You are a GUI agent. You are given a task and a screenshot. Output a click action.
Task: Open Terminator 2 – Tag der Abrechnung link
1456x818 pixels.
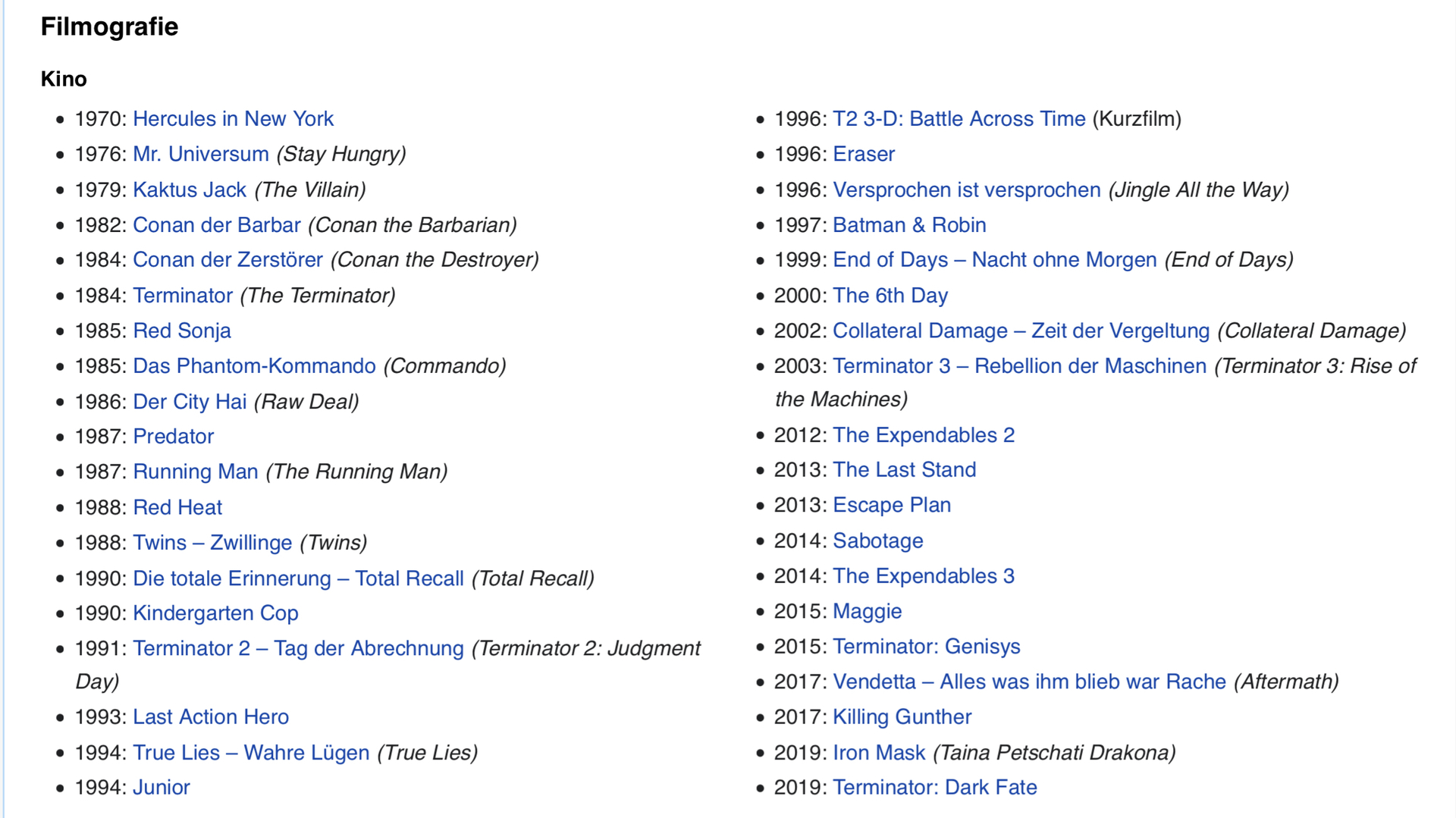(298, 649)
